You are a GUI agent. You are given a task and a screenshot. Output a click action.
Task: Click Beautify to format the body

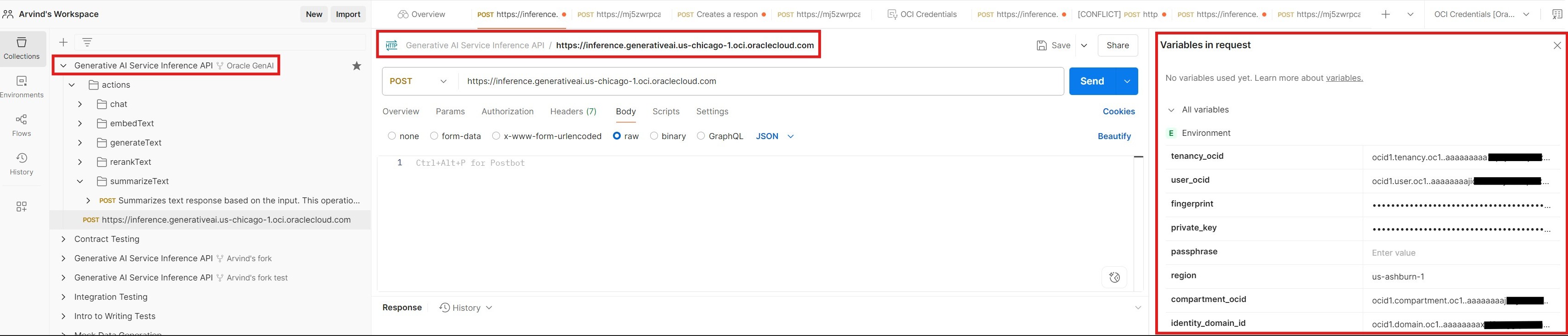[1114, 136]
